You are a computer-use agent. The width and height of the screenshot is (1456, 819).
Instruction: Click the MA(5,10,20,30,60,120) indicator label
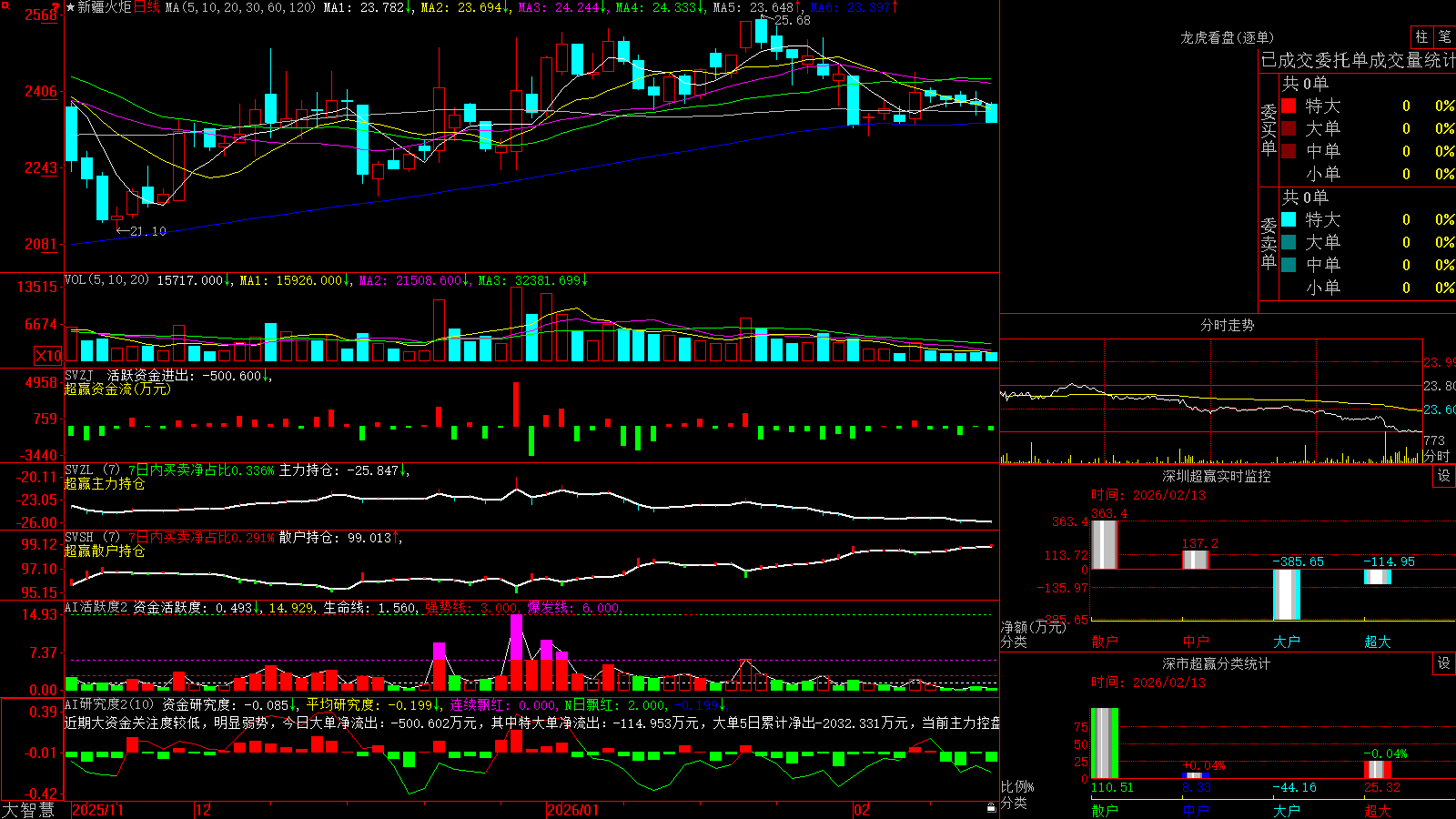241,7
